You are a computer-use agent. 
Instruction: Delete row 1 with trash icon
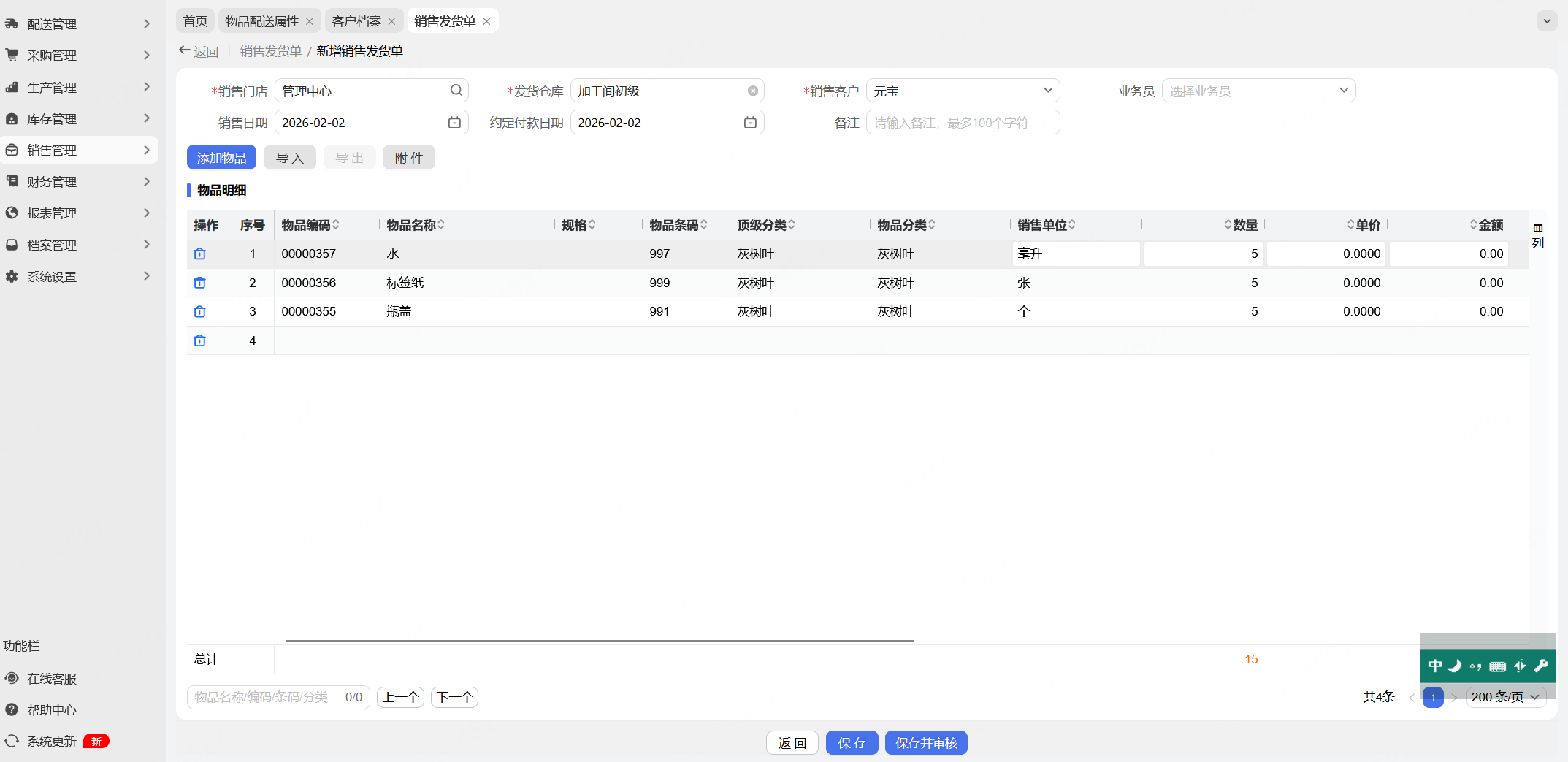[x=199, y=254]
